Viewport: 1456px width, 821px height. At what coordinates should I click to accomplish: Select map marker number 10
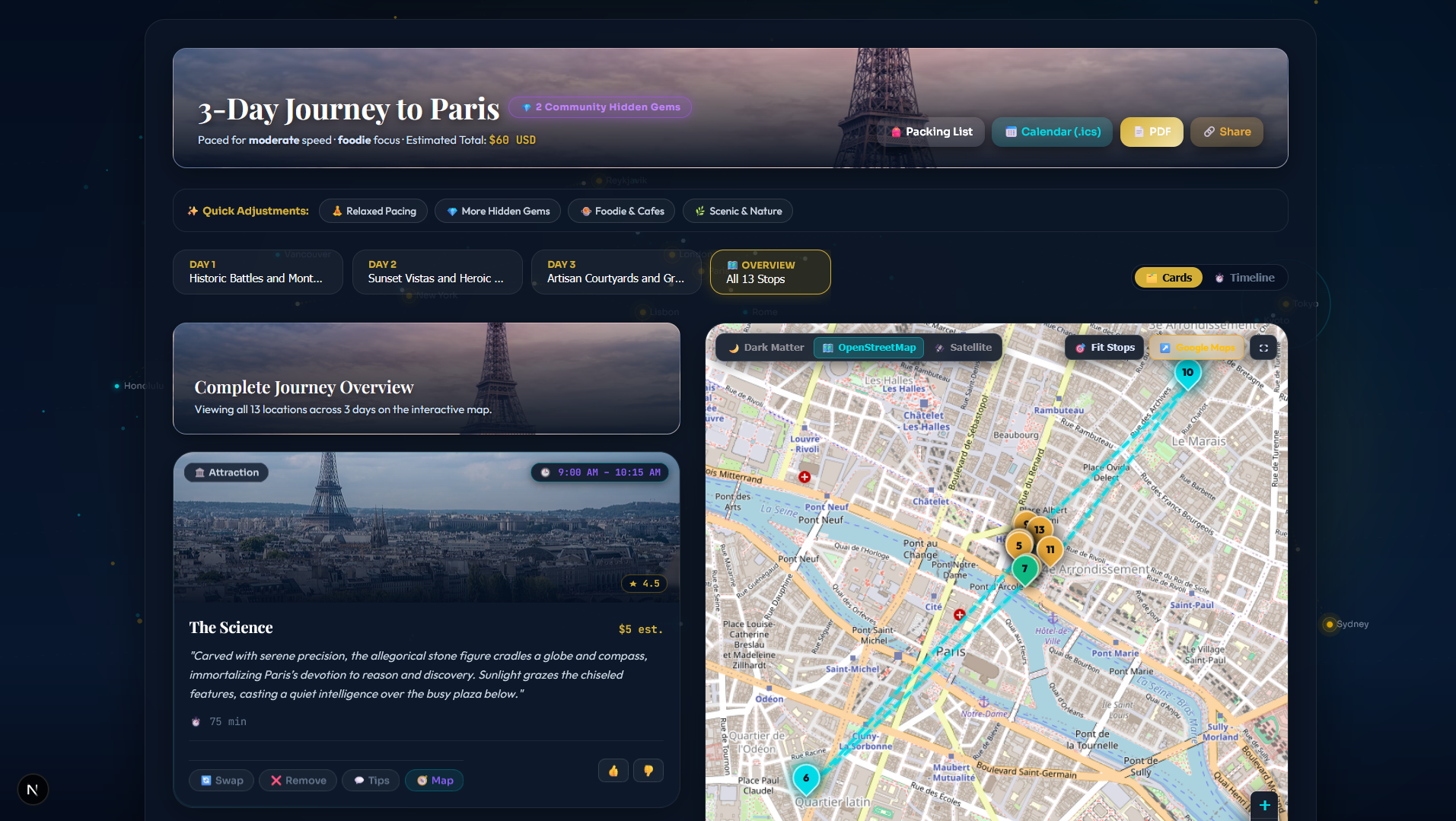tap(1187, 374)
